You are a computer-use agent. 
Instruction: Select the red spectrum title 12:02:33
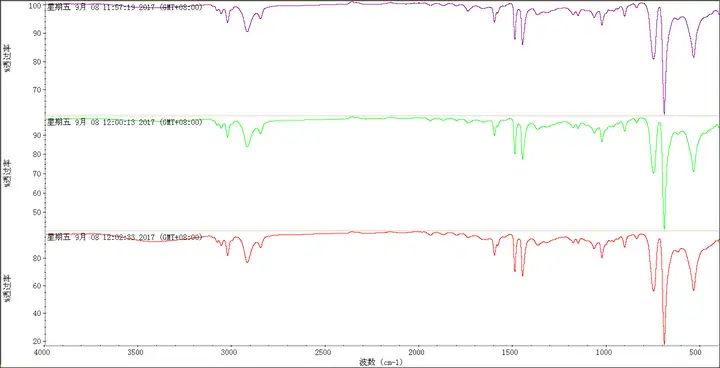124,237
